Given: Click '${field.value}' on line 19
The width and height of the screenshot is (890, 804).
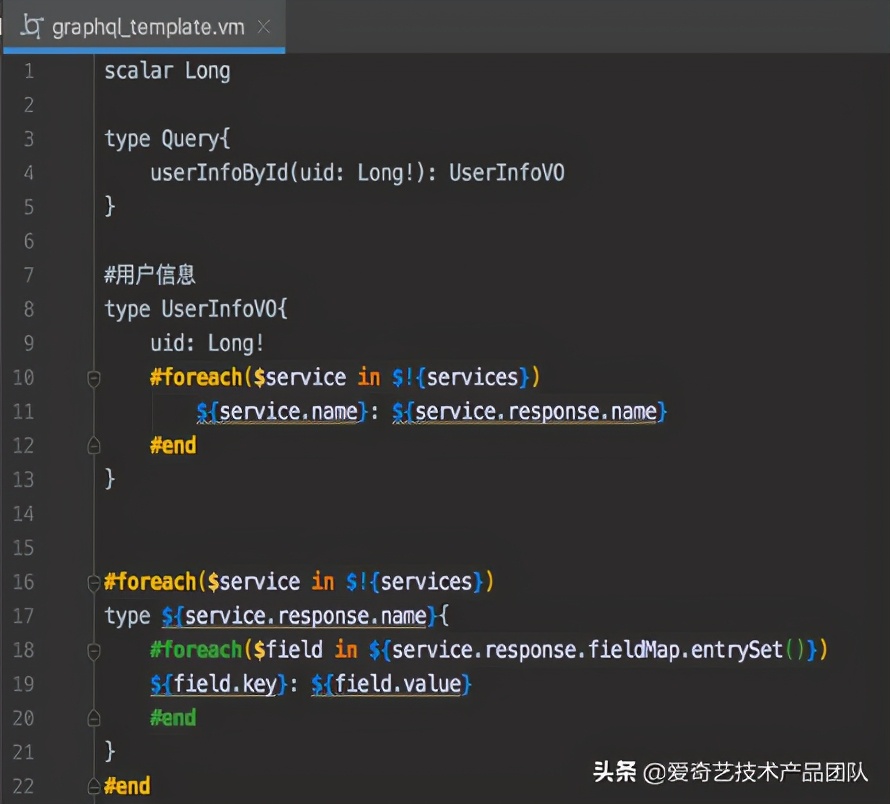Looking at the screenshot, I should tap(392, 684).
